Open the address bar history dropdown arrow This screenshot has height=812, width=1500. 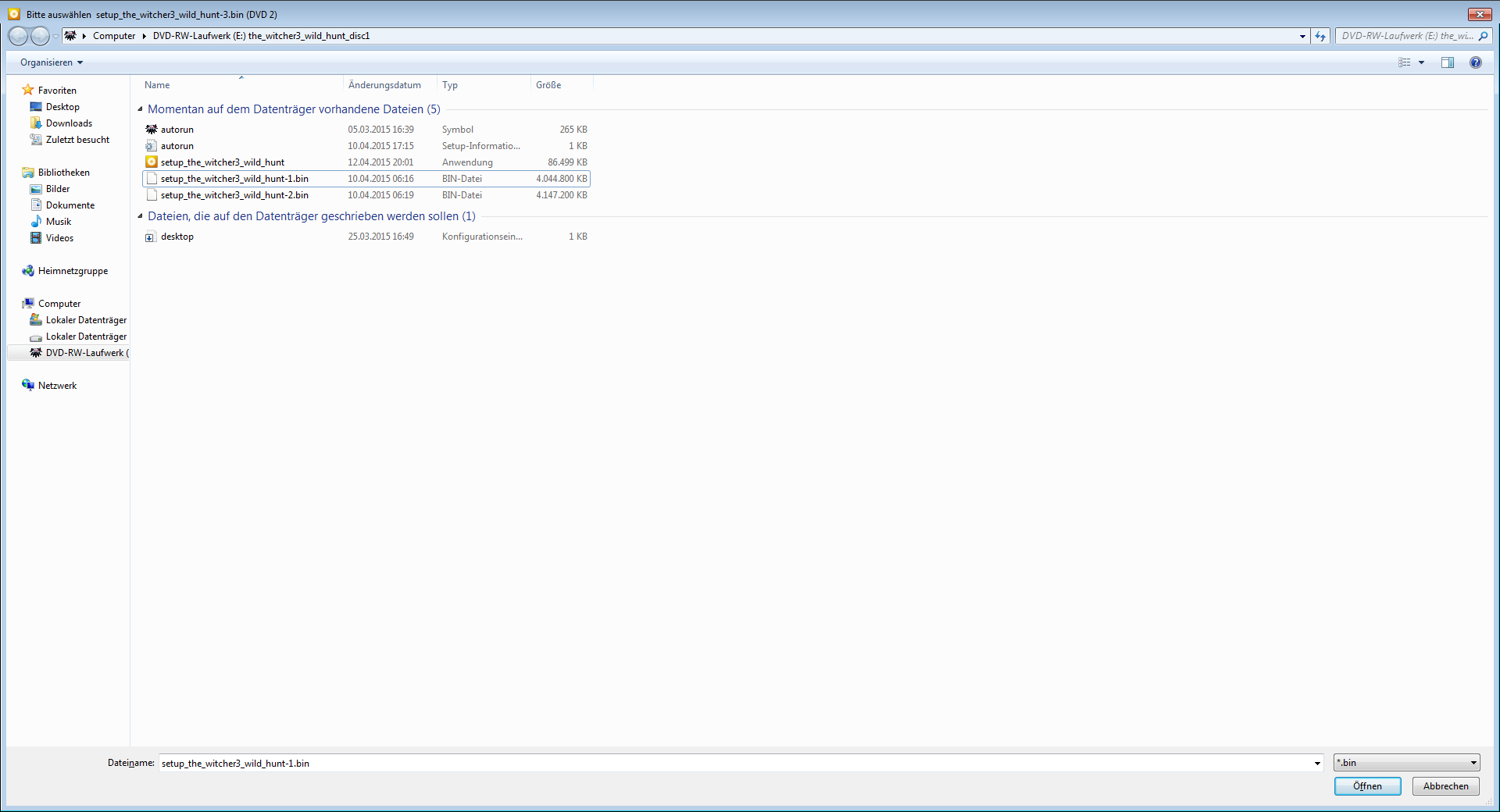pos(1302,36)
